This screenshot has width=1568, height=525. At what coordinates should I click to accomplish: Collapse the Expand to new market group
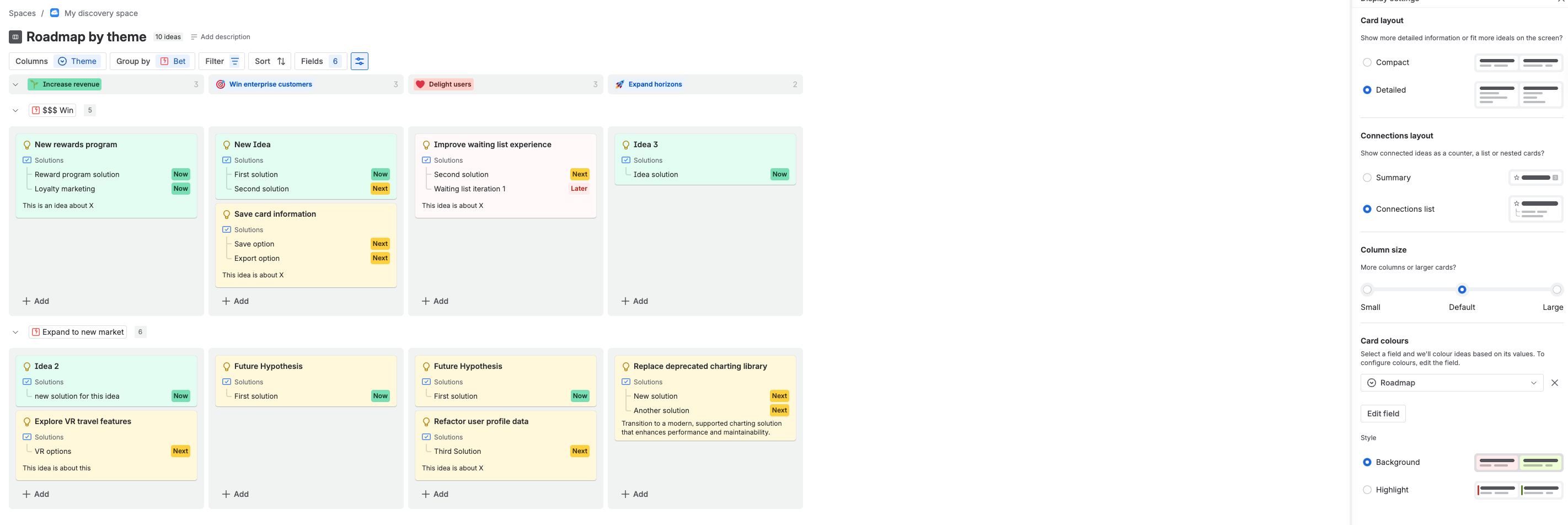(16, 332)
